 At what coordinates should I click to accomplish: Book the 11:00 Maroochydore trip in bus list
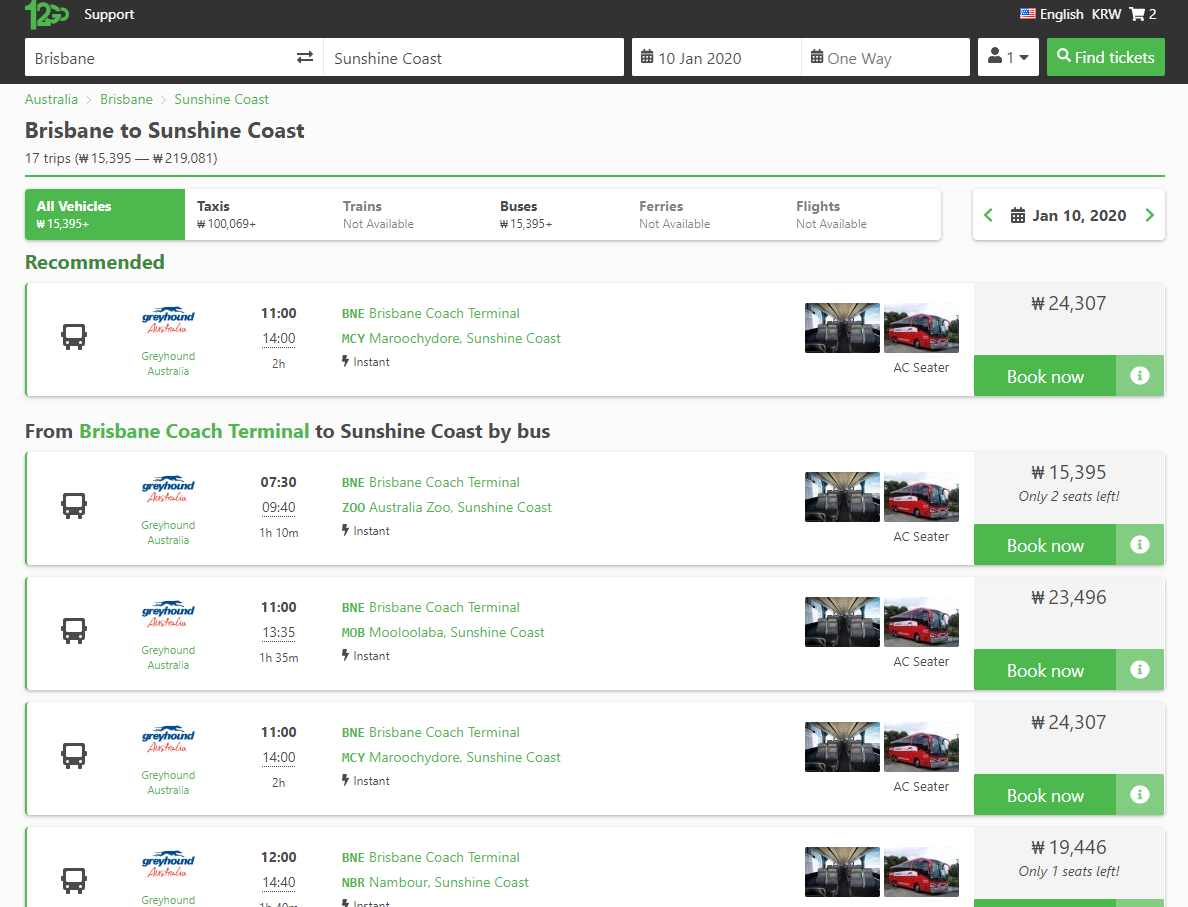pos(1045,795)
